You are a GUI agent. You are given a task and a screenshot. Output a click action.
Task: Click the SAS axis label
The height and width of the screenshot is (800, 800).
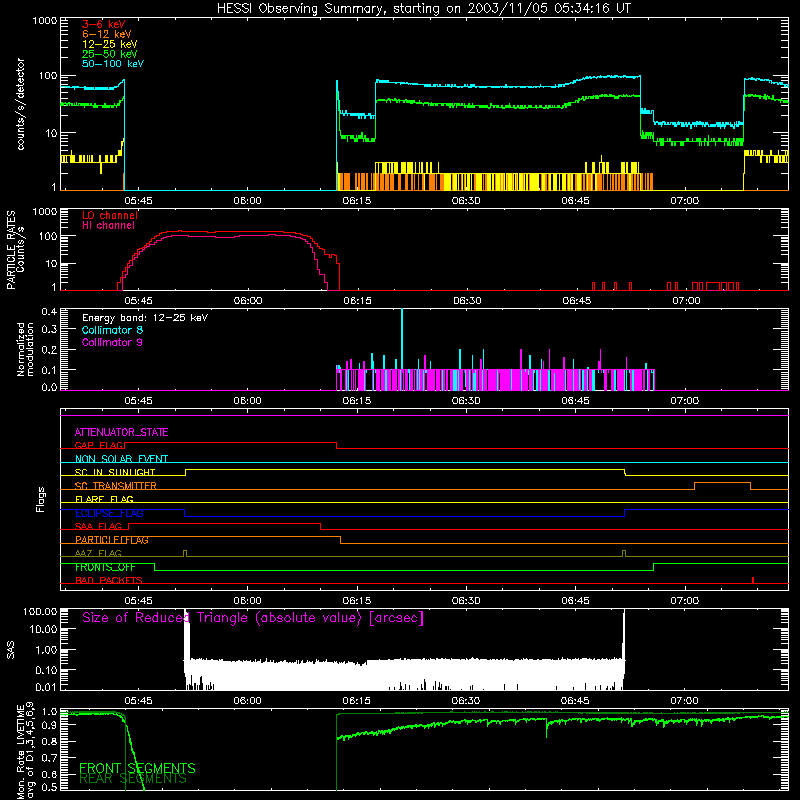coord(10,650)
